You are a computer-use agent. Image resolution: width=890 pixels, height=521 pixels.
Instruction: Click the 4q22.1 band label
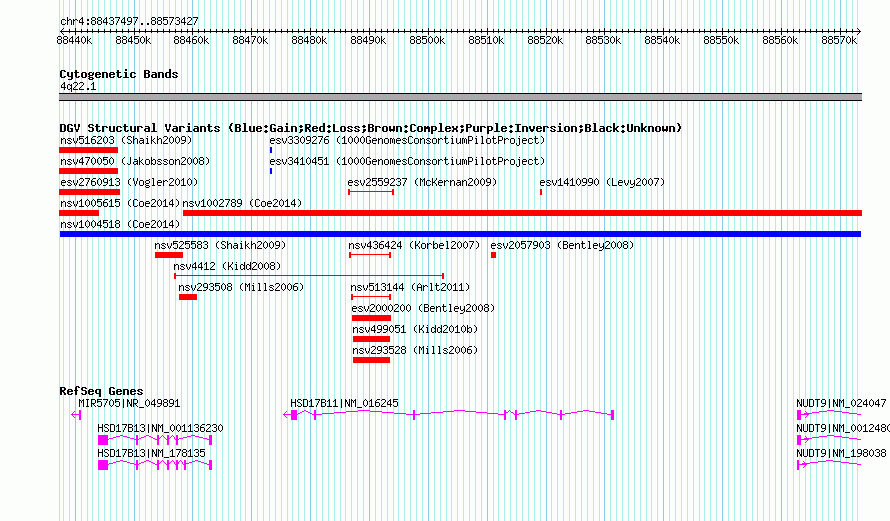pos(78,87)
